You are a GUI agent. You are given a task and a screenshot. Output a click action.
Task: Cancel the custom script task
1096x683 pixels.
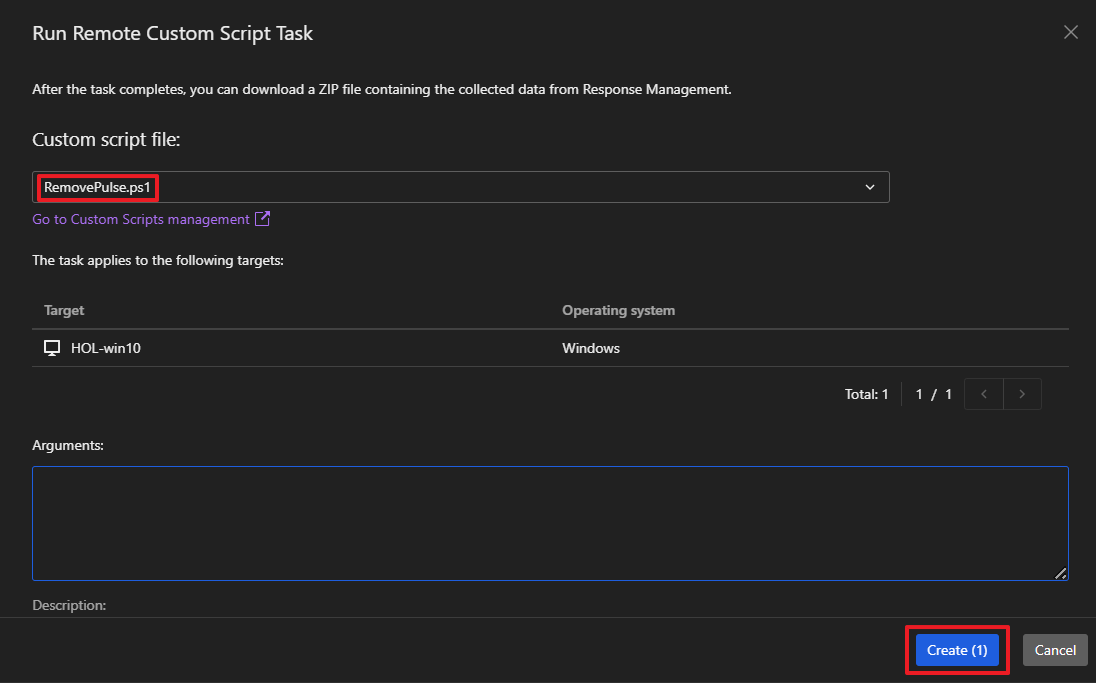[x=1055, y=650]
